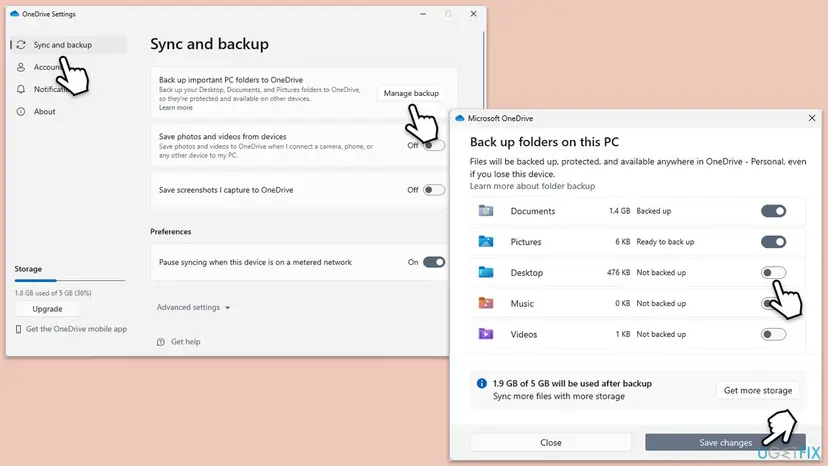
Task: Click Save changes button
Action: pyautogui.click(x=726, y=443)
